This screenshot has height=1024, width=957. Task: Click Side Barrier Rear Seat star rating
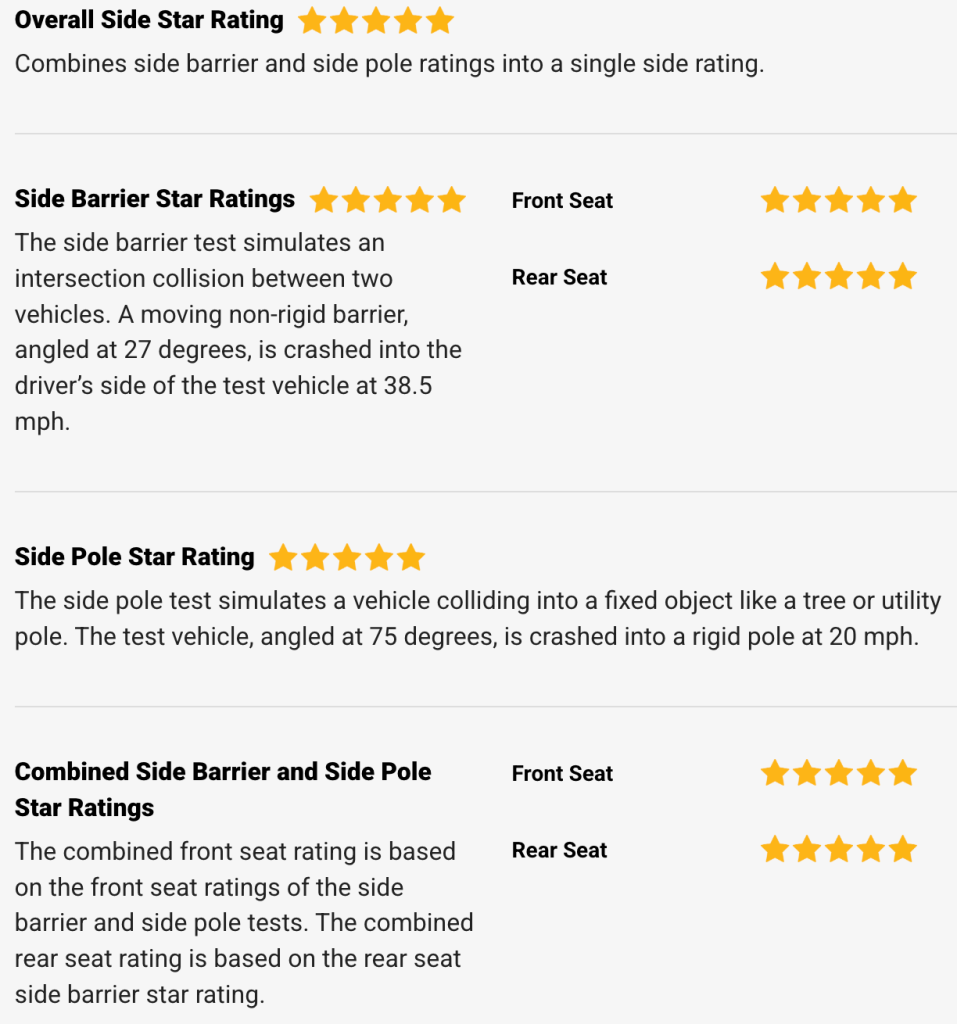click(x=839, y=276)
